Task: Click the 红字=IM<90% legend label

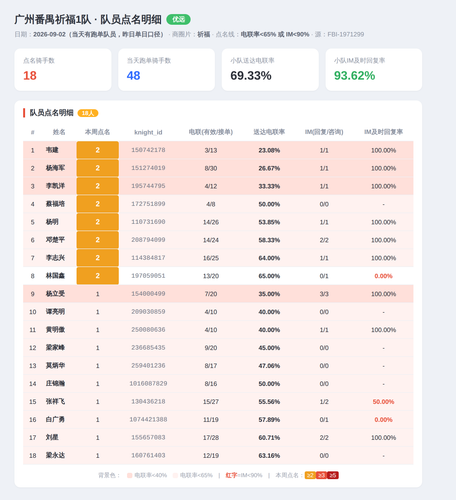Action: pos(244,475)
